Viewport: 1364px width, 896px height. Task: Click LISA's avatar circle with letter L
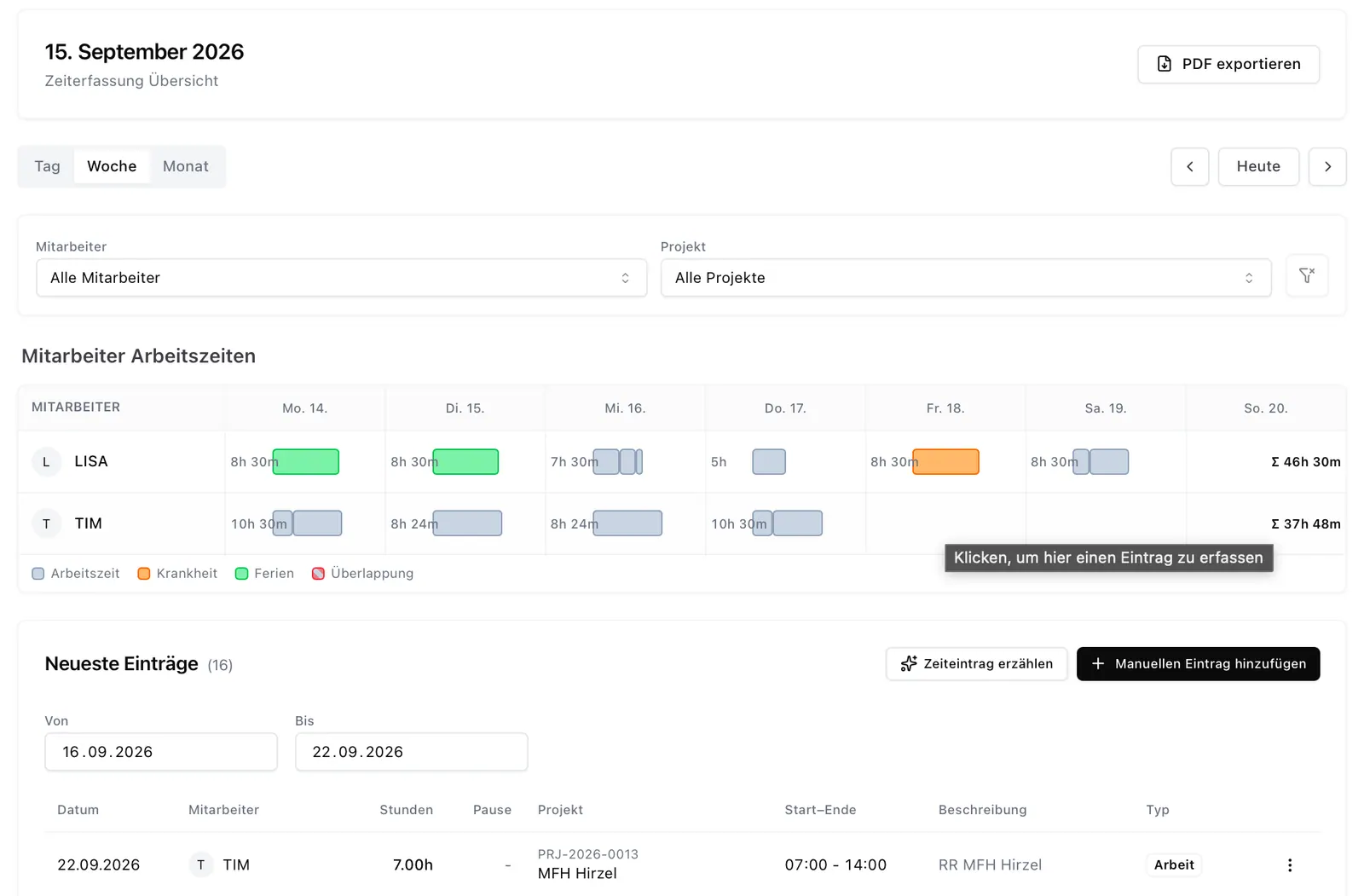(x=46, y=461)
